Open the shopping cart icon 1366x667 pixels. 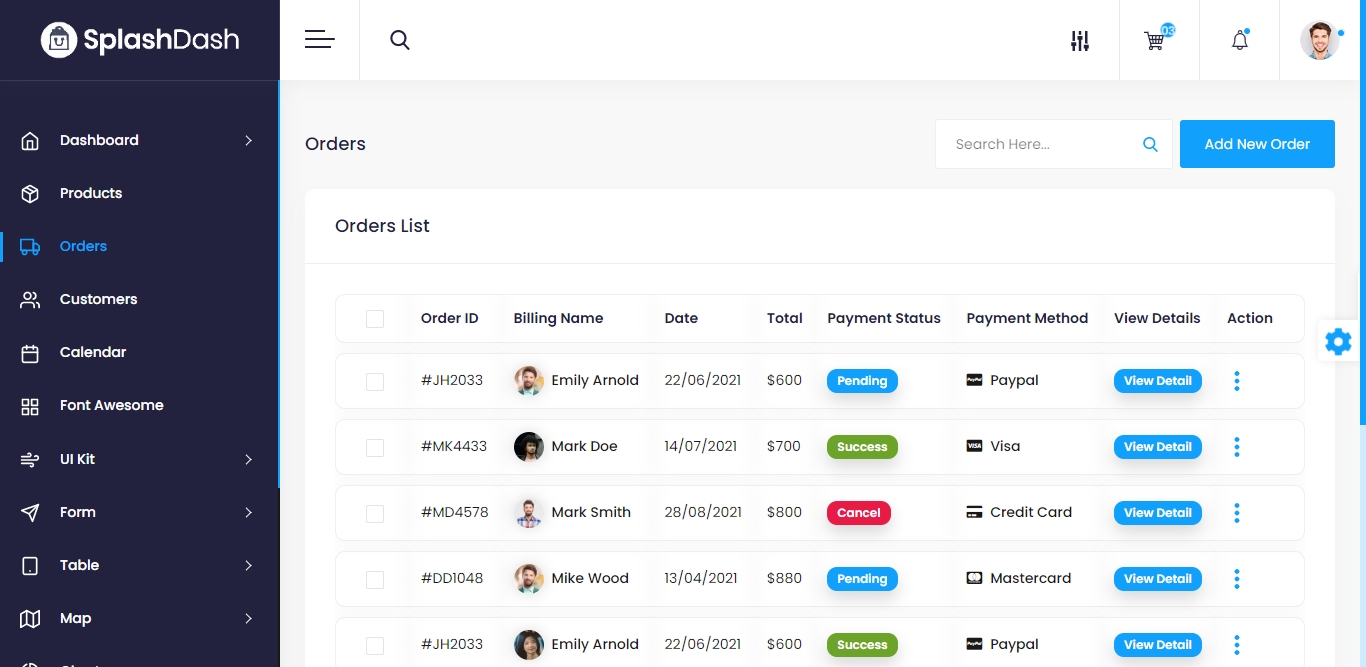tap(1155, 41)
